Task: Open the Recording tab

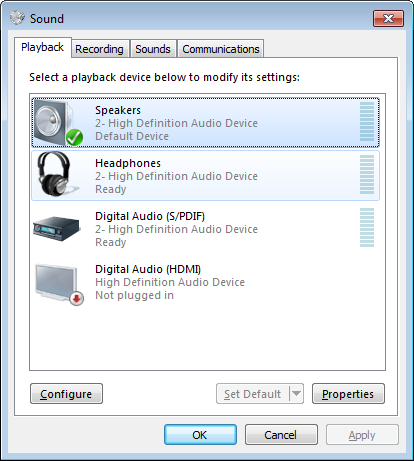Action: 99,49
